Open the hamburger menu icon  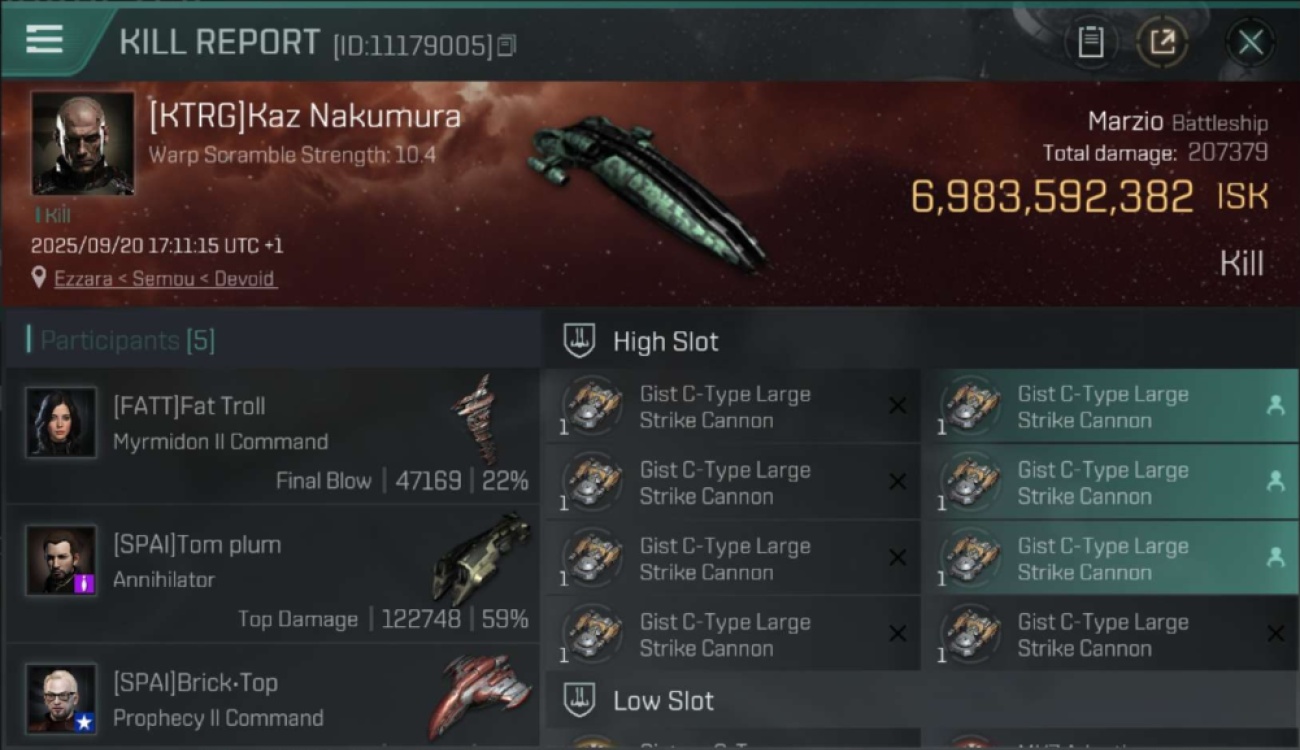coord(44,40)
